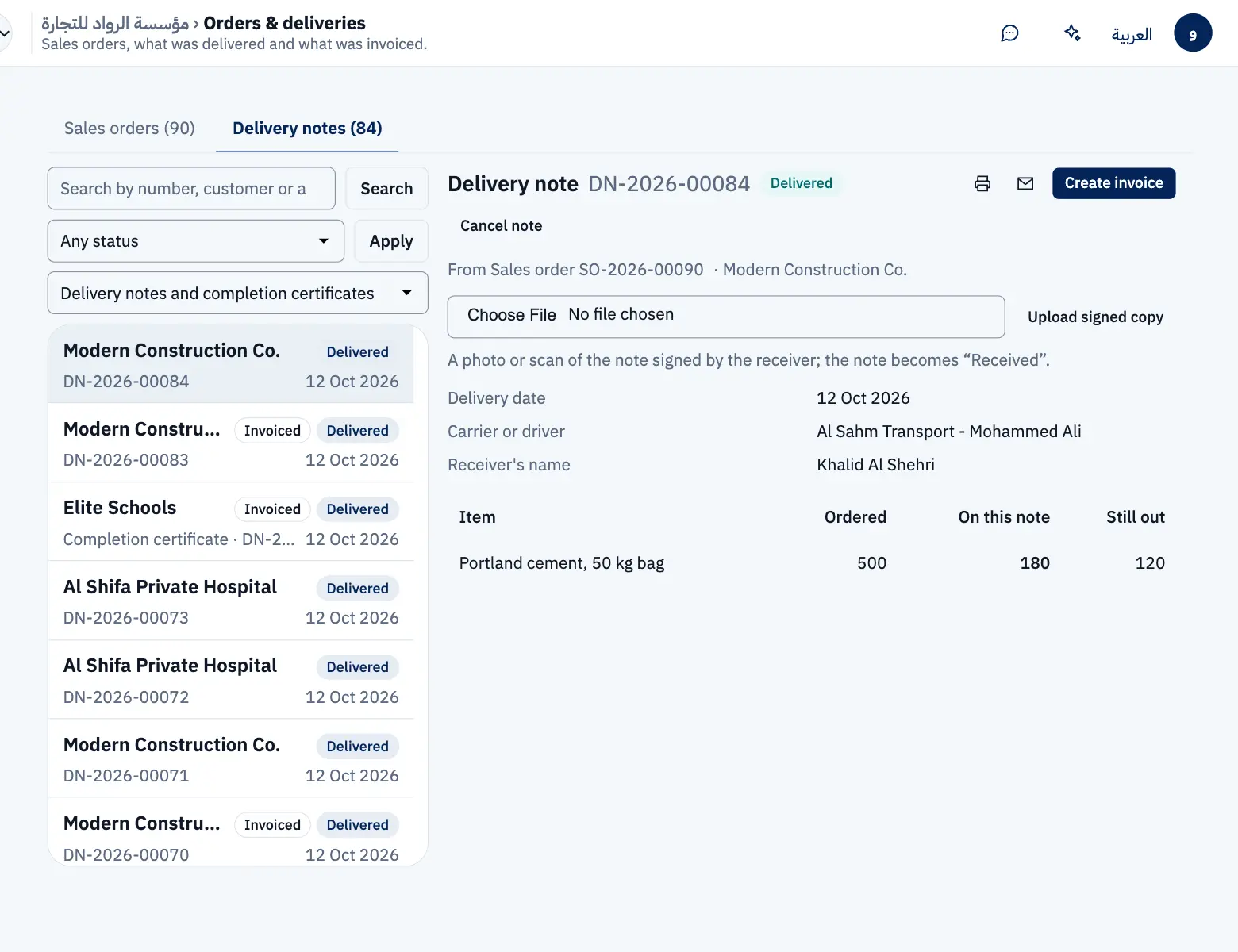This screenshot has height=952, width=1238.
Task: Click the green Delivered status badge in header
Action: (802, 183)
